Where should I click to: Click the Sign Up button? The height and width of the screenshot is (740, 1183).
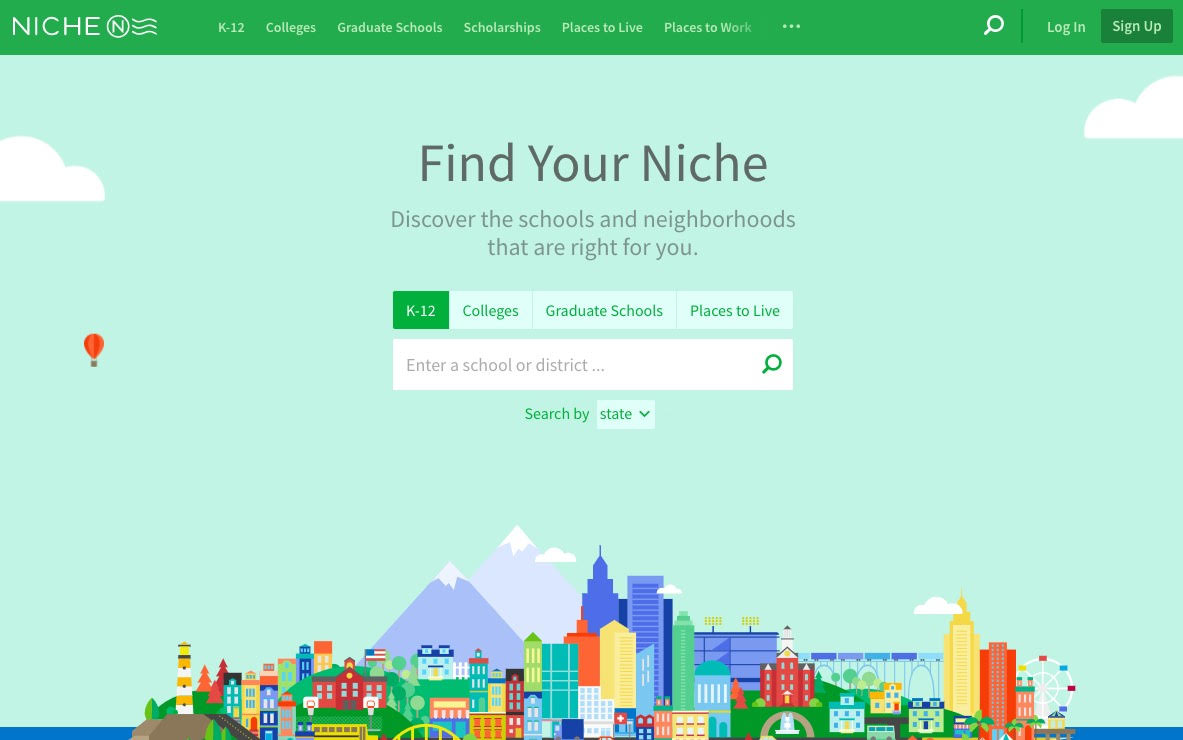[1136, 26]
